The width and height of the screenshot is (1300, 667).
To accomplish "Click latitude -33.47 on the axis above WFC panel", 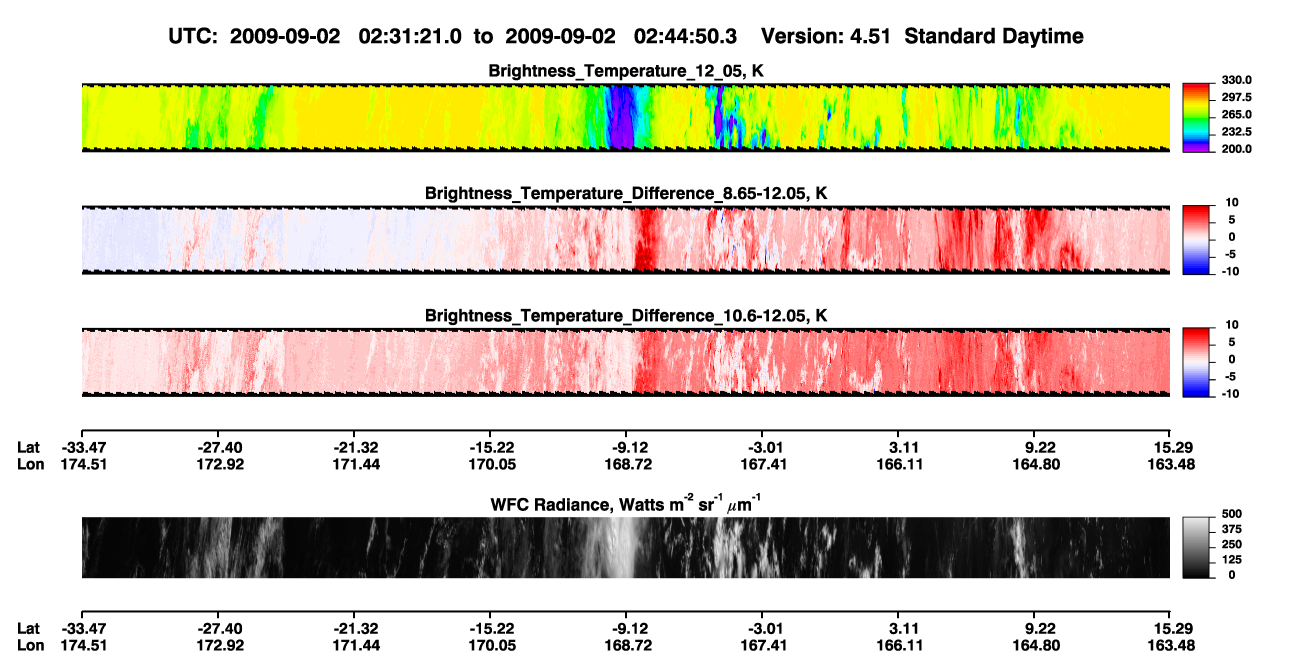I will (x=83, y=447).
